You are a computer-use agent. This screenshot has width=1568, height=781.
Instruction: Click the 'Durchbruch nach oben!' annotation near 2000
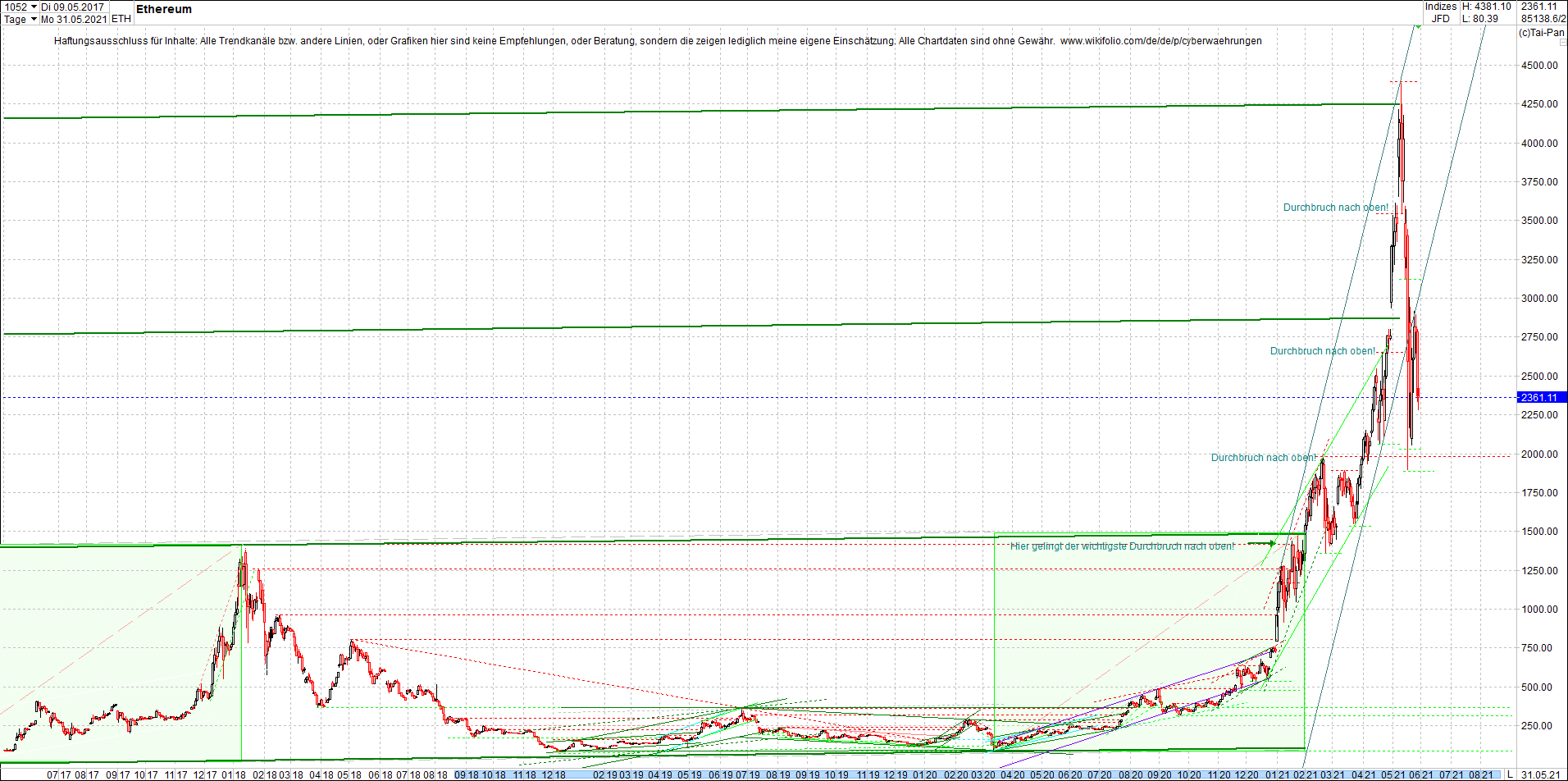(1264, 458)
